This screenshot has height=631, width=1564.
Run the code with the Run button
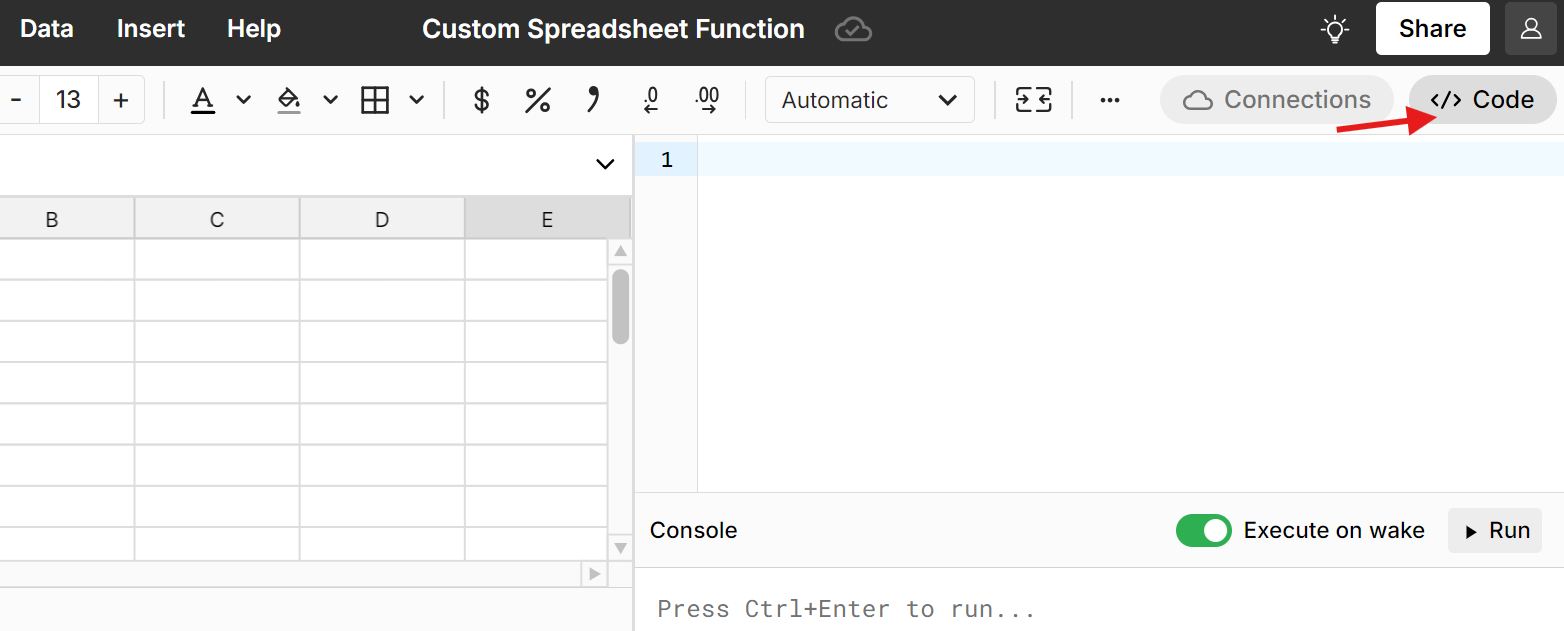pos(1495,530)
